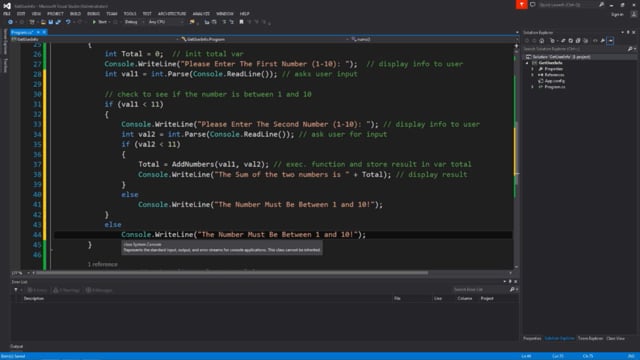
Task: Click the Save All toolbar icon
Action: [x=58, y=22]
